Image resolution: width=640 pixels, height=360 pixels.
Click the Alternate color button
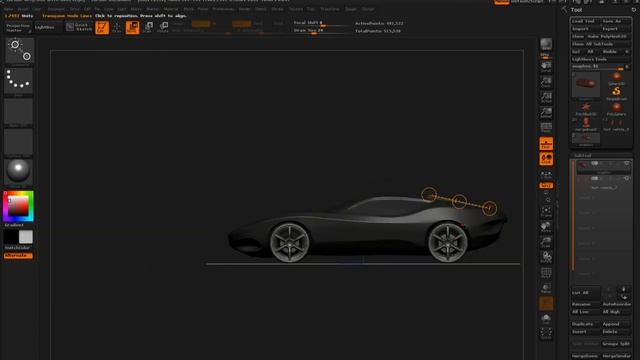[18, 256]
